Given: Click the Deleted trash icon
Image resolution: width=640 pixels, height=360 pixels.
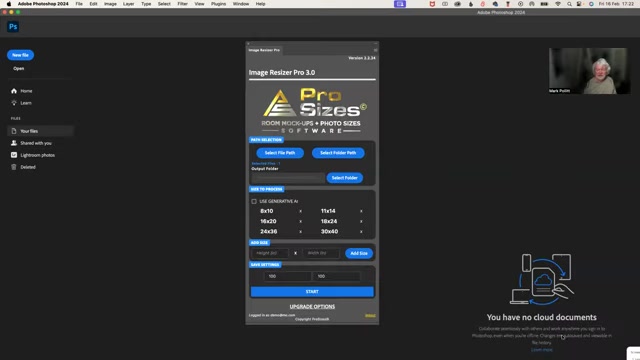Looking at the screenshot, I should pos(14,167).
